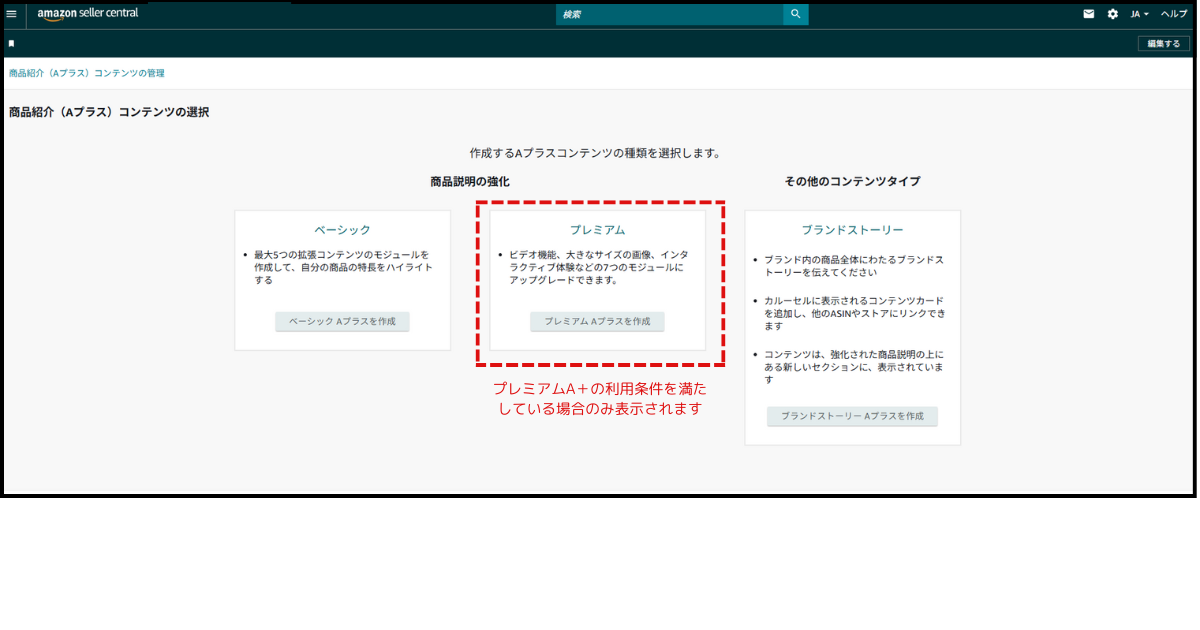Open the hamburger navigation menu
The width and height of the screenshot is (1200, 630).
tap(11, 14)
